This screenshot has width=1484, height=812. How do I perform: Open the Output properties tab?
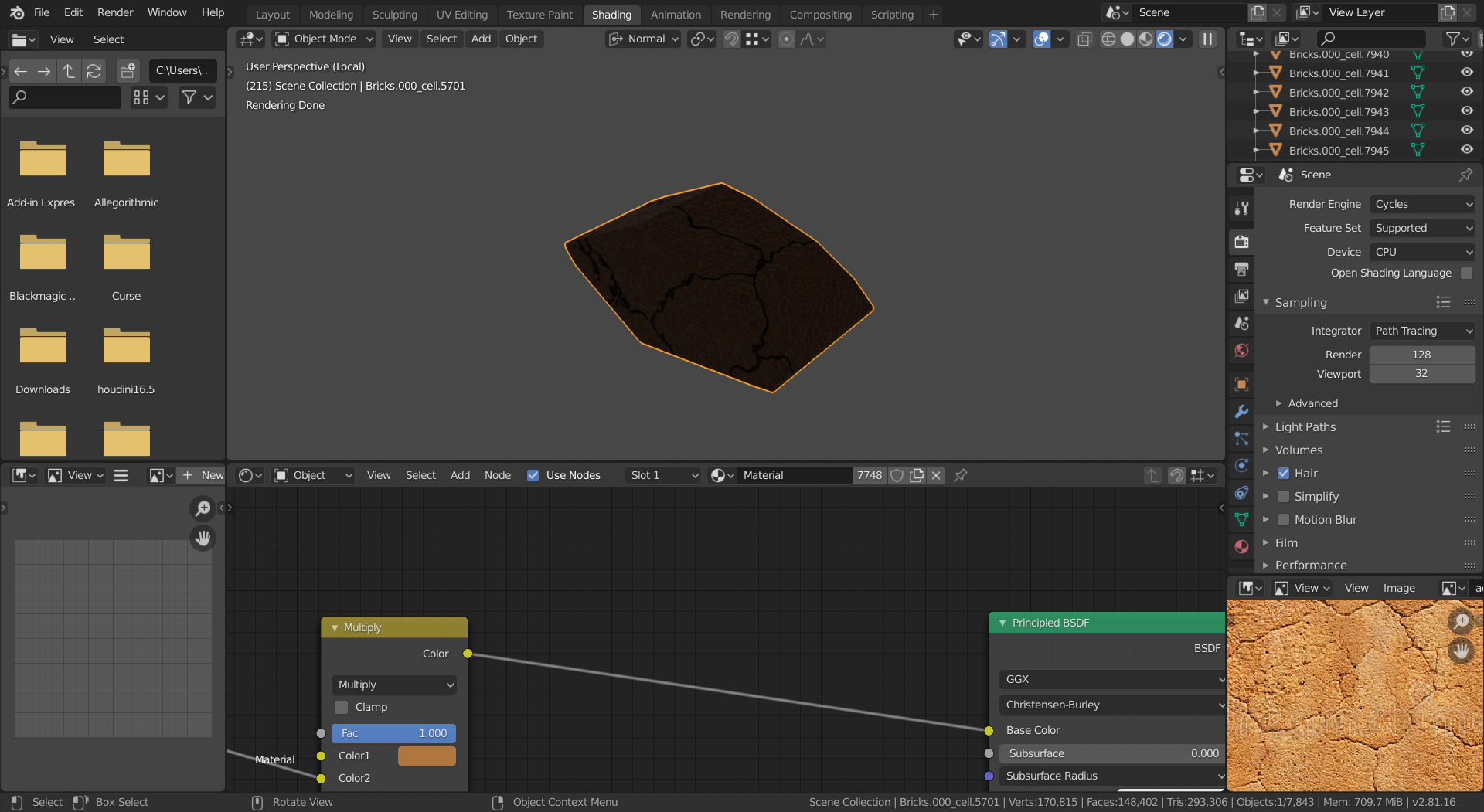pyautogui.click(x=1241, y=269)
